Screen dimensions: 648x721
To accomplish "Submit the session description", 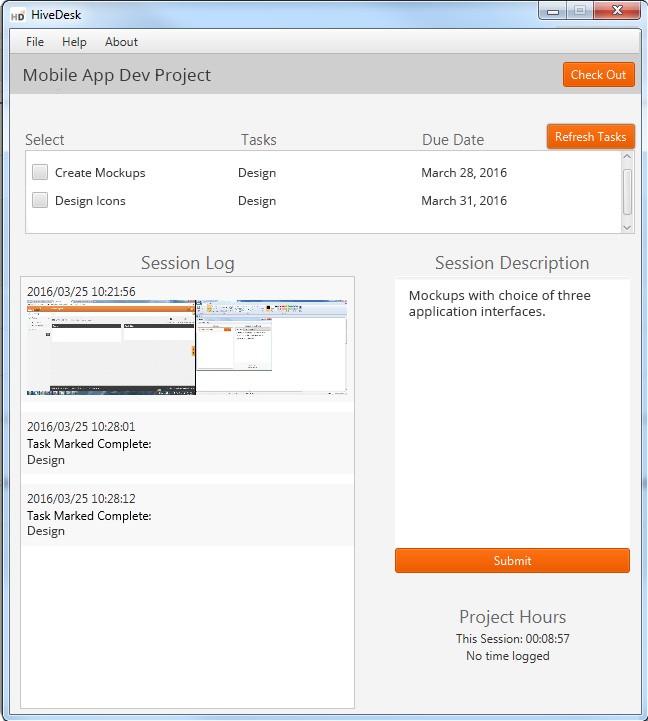I will [512, 561].
